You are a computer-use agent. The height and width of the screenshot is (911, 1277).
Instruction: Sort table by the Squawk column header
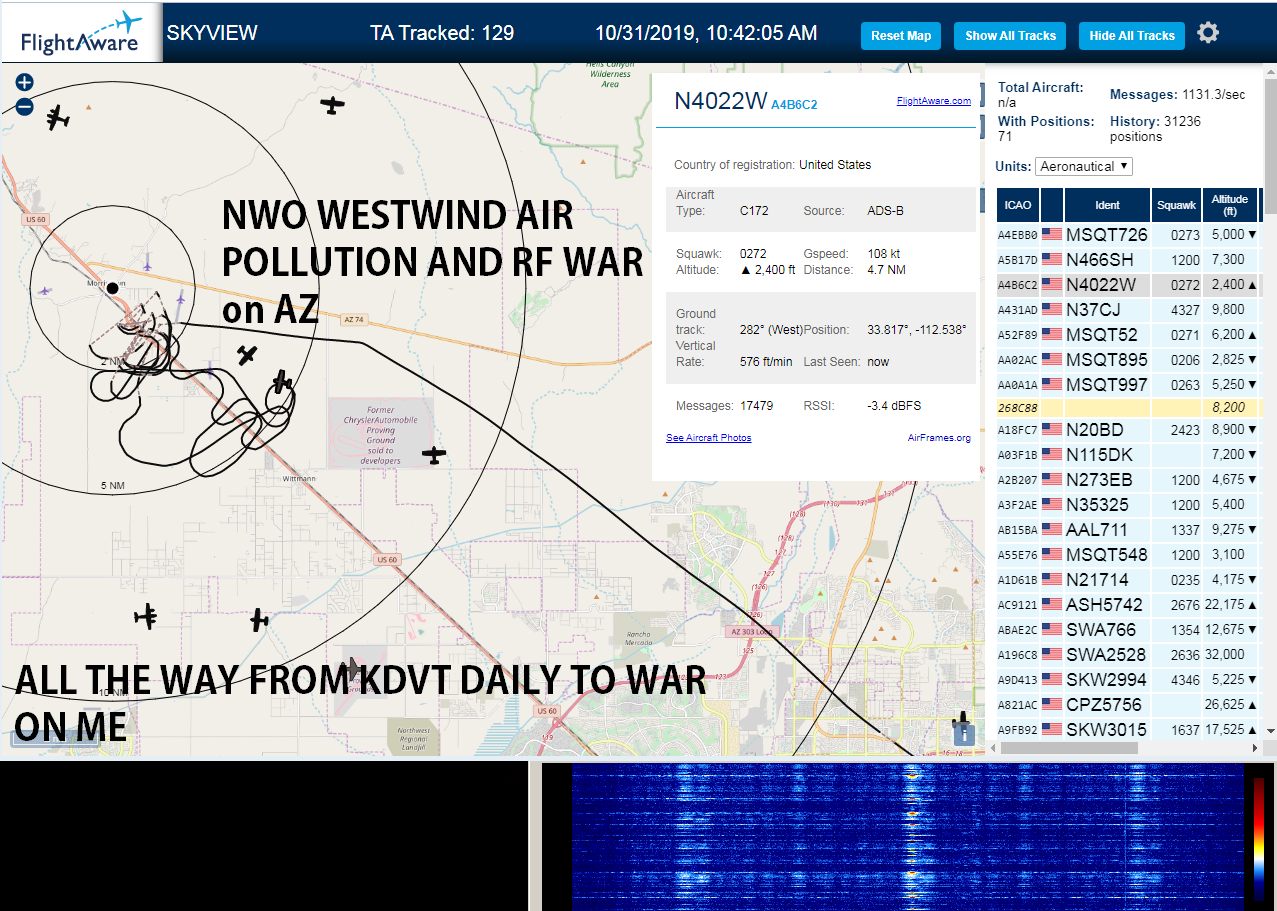pyautogui.click(x=1176, y=205)
